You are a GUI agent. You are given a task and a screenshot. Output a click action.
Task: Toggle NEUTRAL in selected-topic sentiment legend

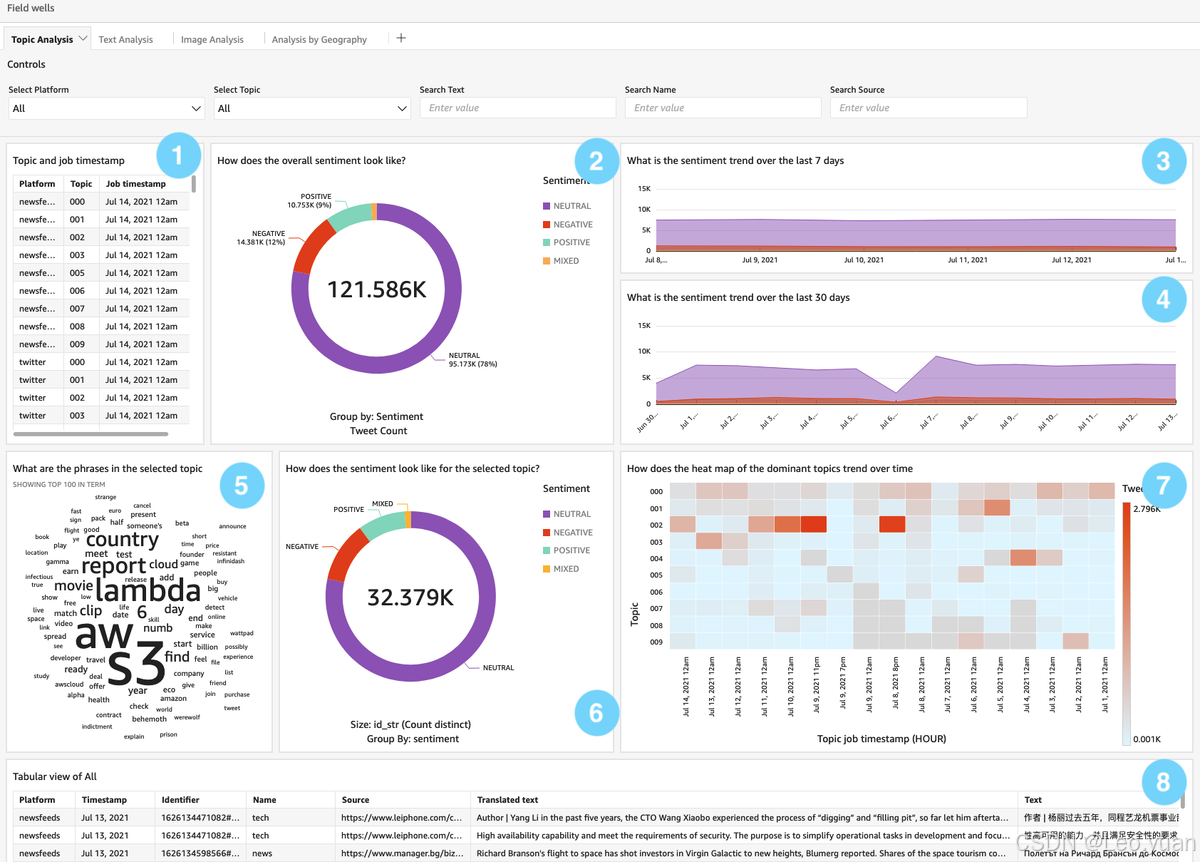pos(567,514)
